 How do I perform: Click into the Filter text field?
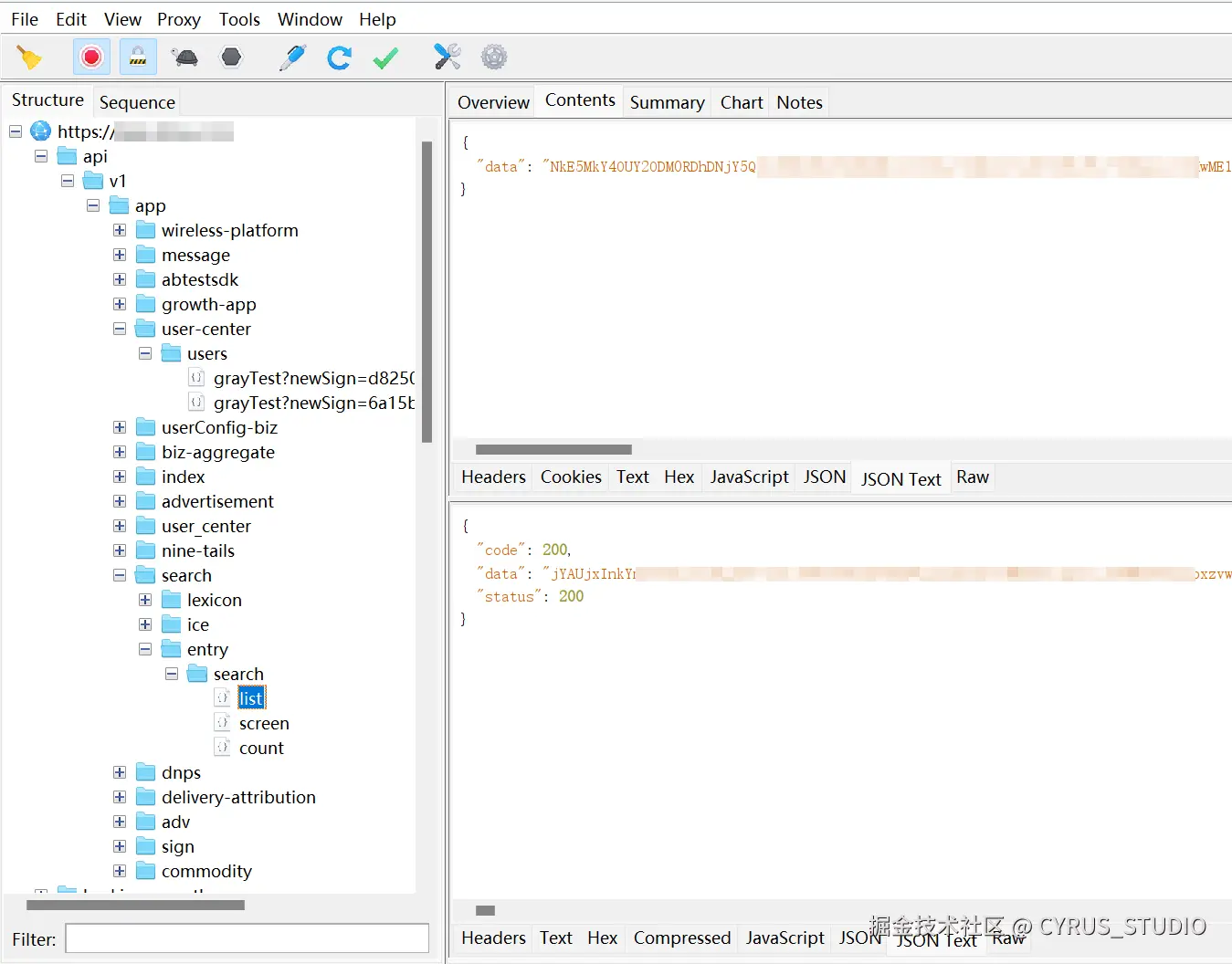pyautogui.click(x=247, y=938)
